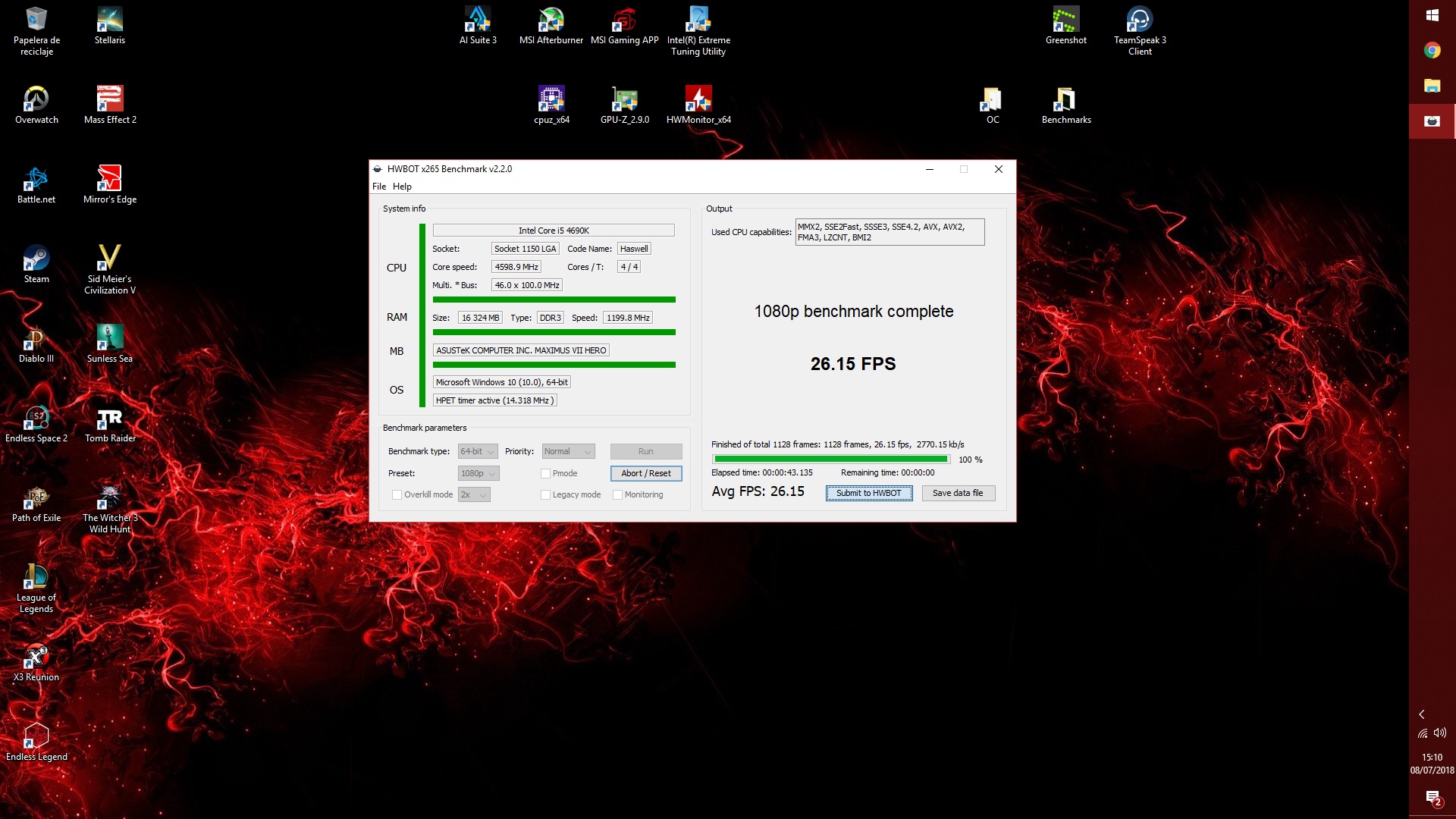
Task: Select the Mirror's Edge shortcut
Action: point(110,185)
